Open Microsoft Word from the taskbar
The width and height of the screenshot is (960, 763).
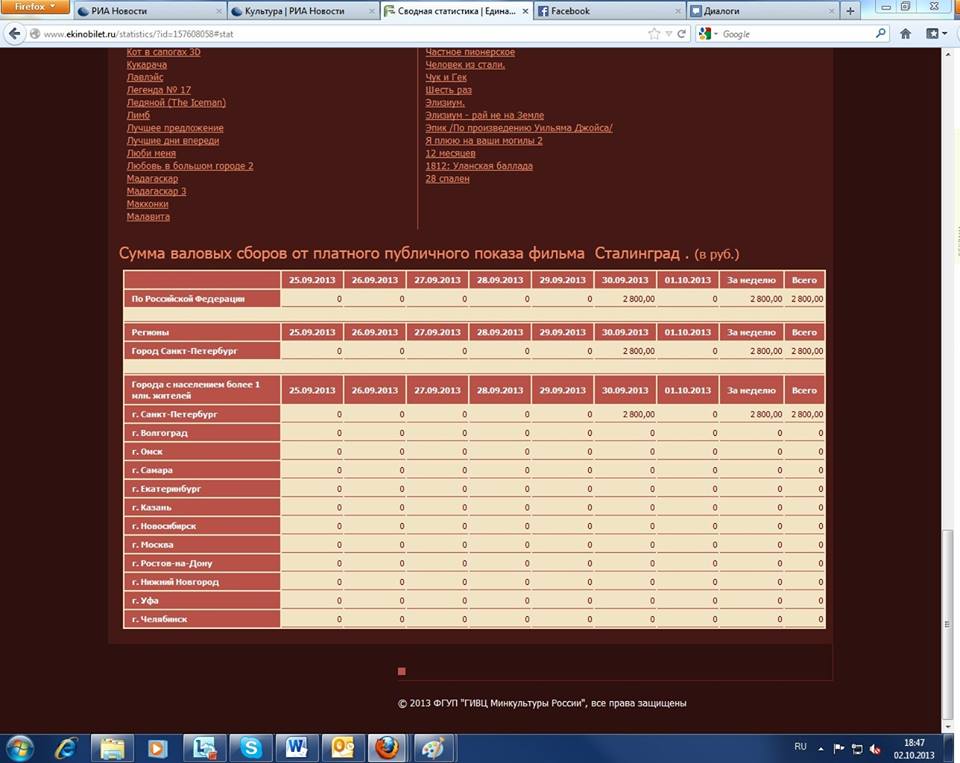click(x=296, y=748)
